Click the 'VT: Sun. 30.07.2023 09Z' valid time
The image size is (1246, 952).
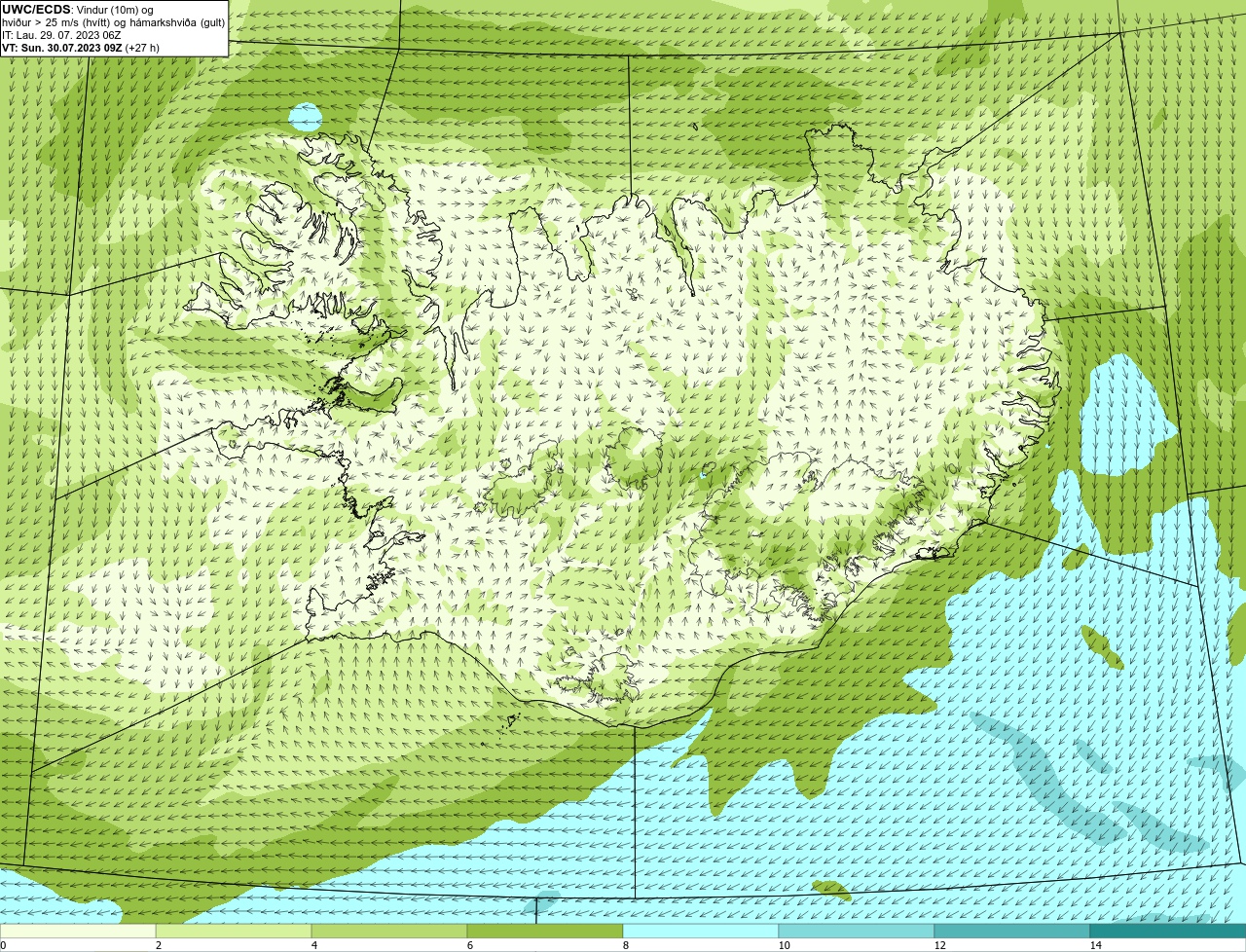[81, 48]
